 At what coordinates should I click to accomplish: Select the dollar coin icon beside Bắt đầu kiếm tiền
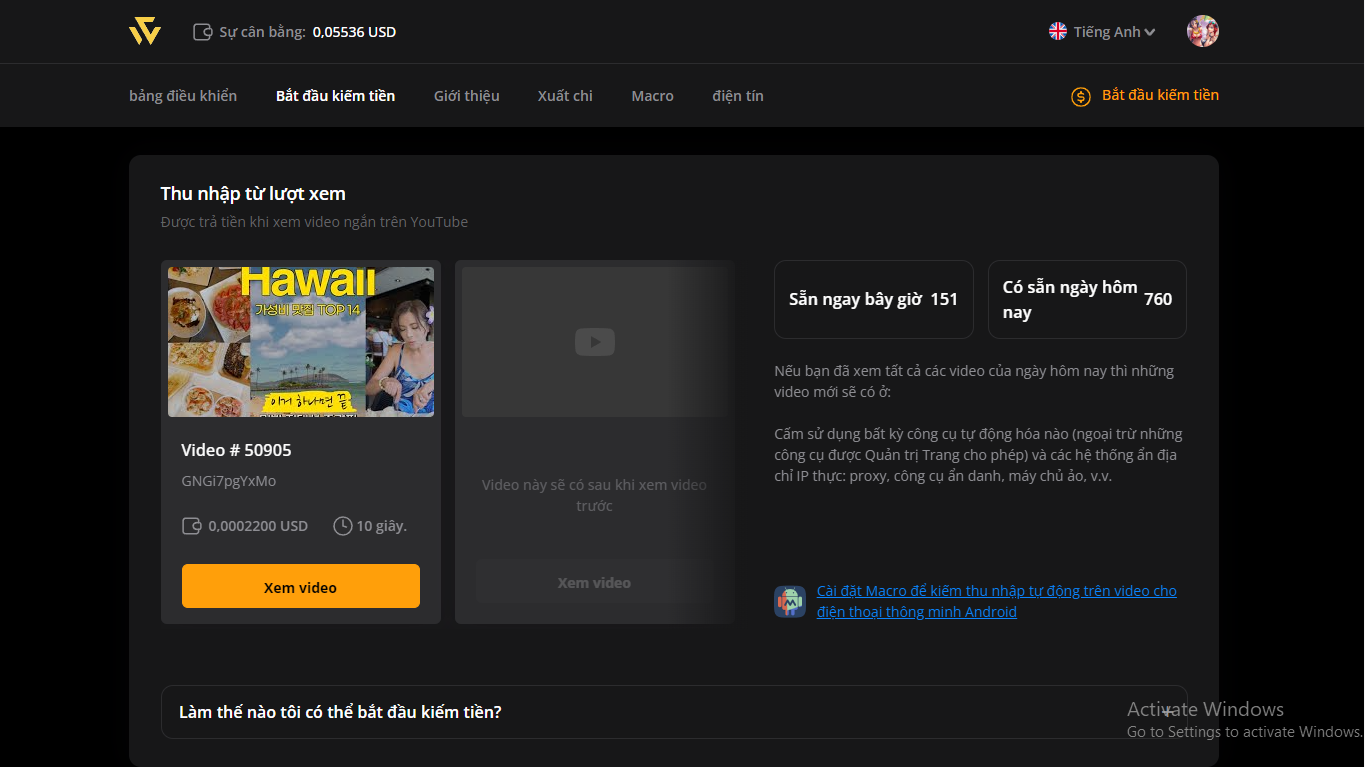[1080, 96]
